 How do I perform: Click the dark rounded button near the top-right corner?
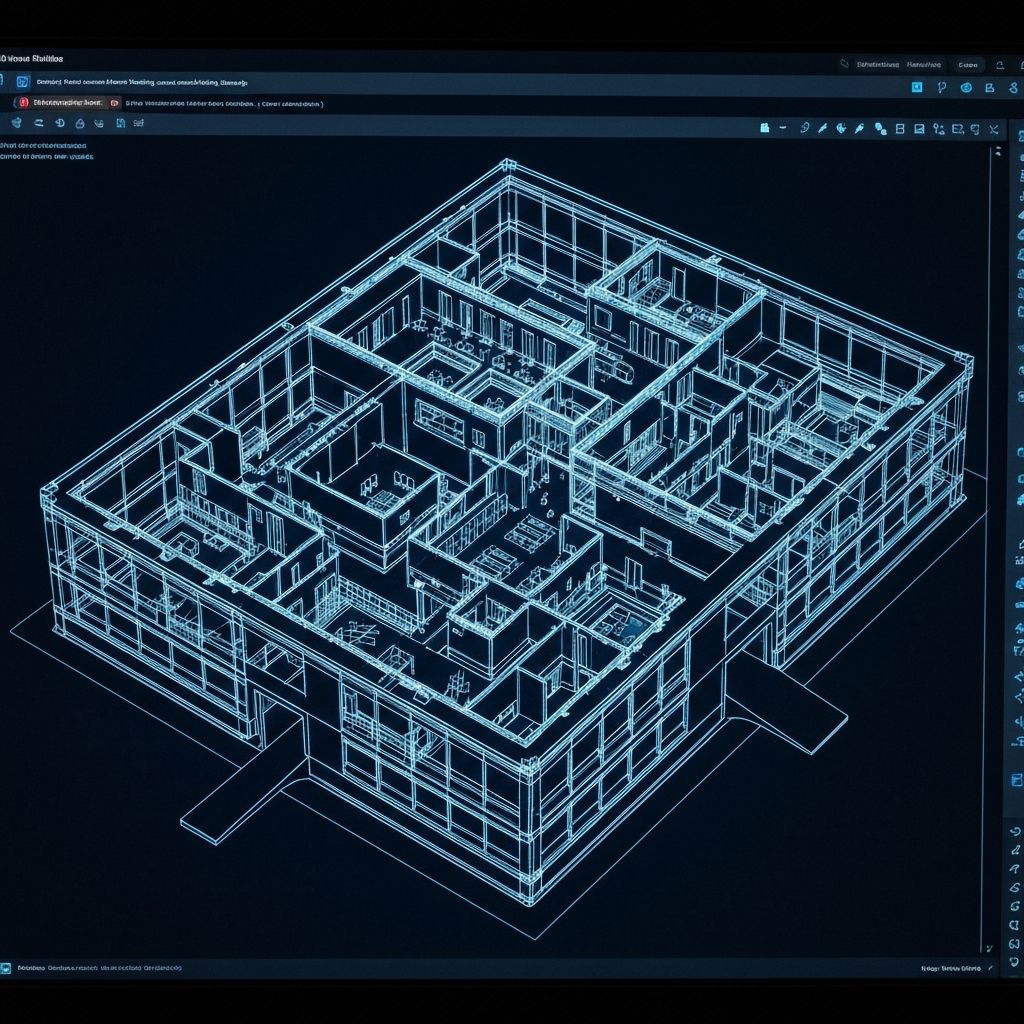click(x=968, y=64)
